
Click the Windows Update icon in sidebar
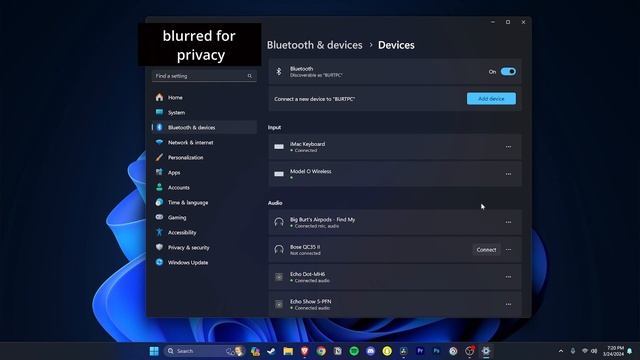[x=159, y=262]
